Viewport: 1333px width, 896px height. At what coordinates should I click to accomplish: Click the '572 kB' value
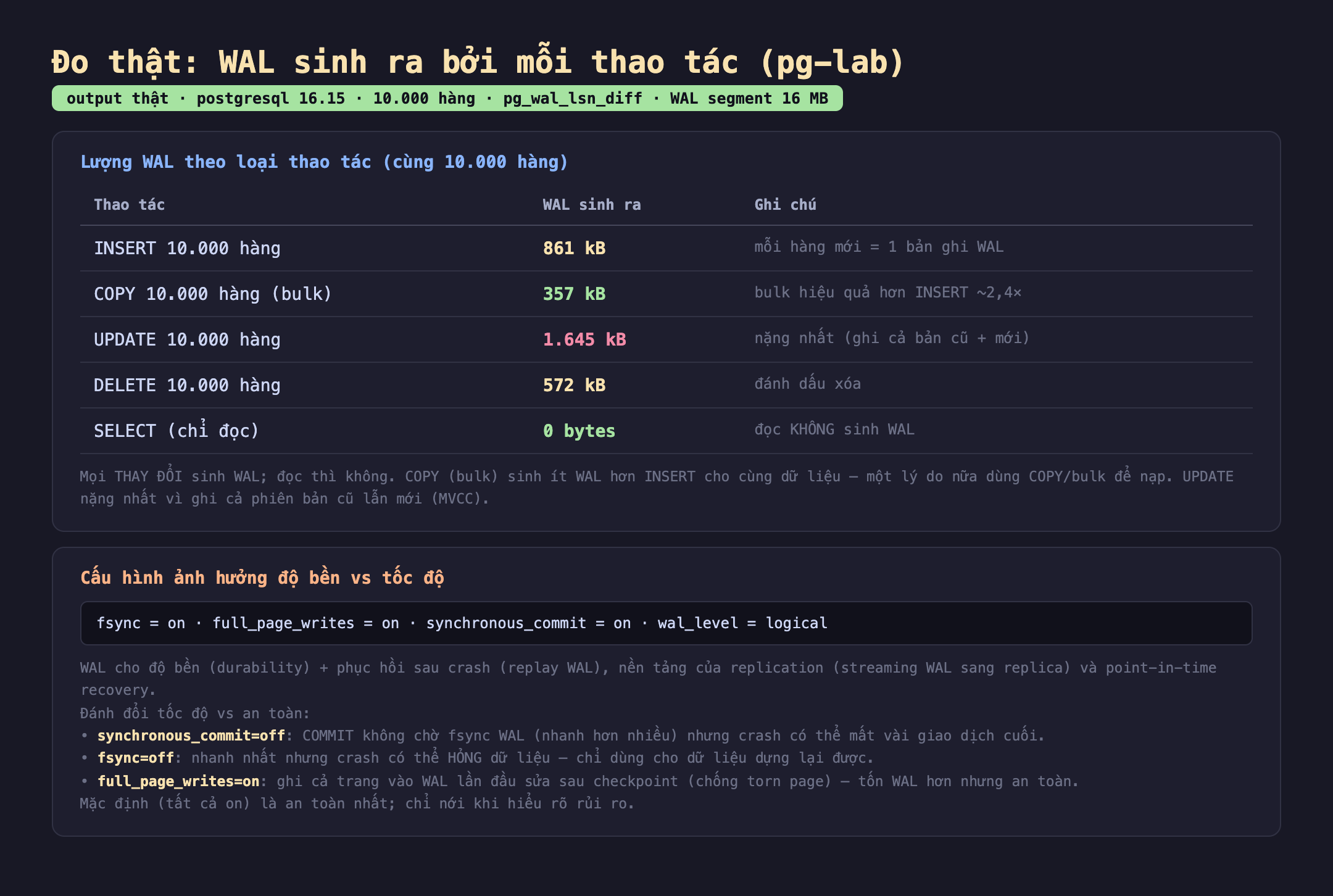[x=574, y=385]
